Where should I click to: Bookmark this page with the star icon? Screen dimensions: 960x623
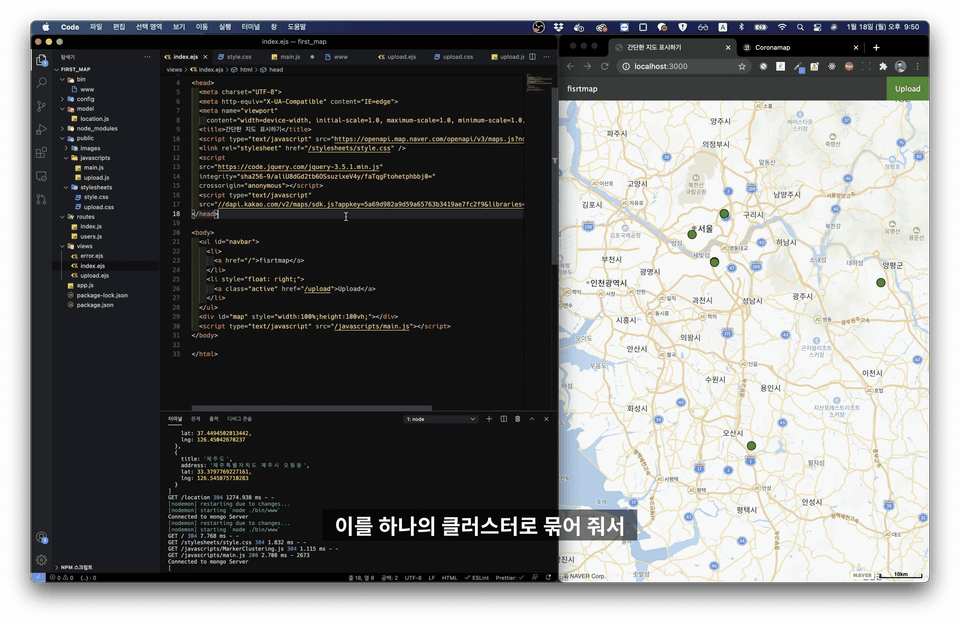(x=742, y=67)
